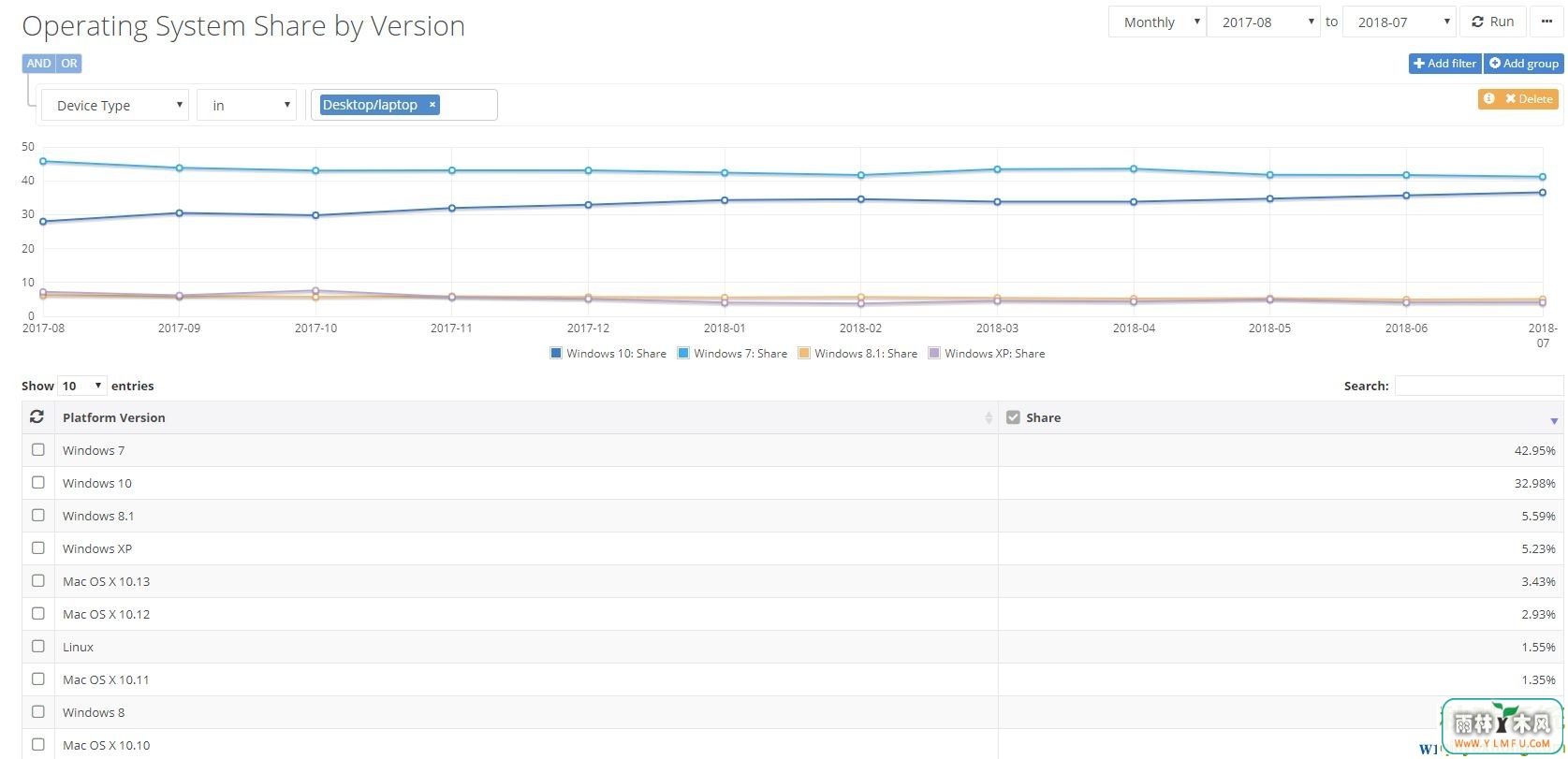Viewport: 1568px width, 759px height.
Task: Check the Windows 7 row checkbox
Action: point(38,449)
